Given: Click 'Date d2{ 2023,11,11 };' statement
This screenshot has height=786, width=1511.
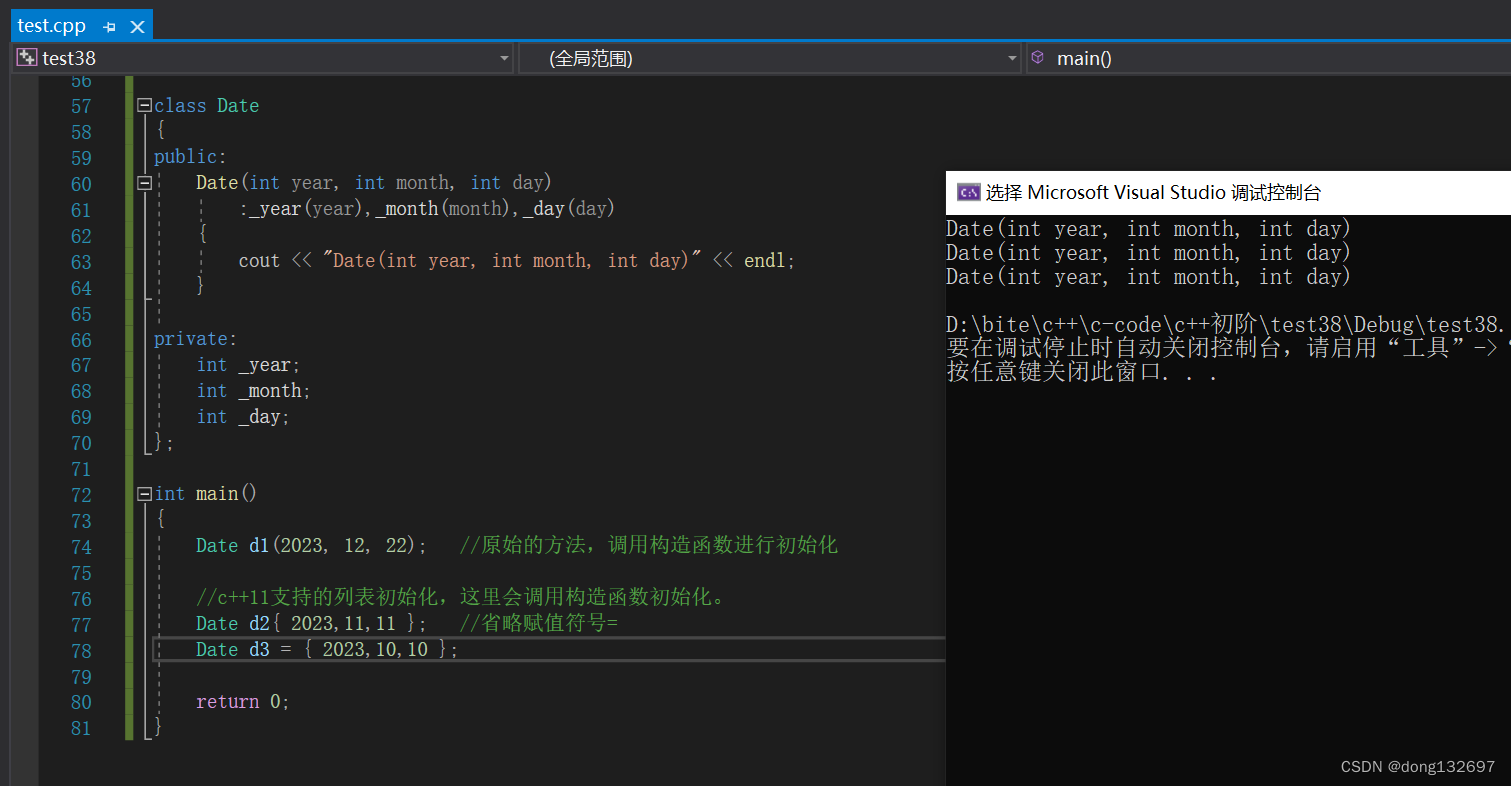Looking at the screenshot, I should point(312,624).
